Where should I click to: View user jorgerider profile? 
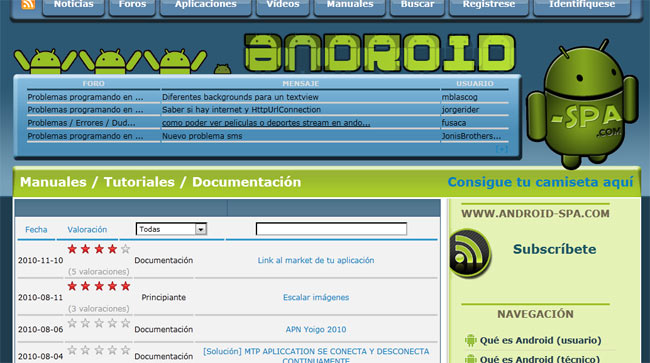460,110
